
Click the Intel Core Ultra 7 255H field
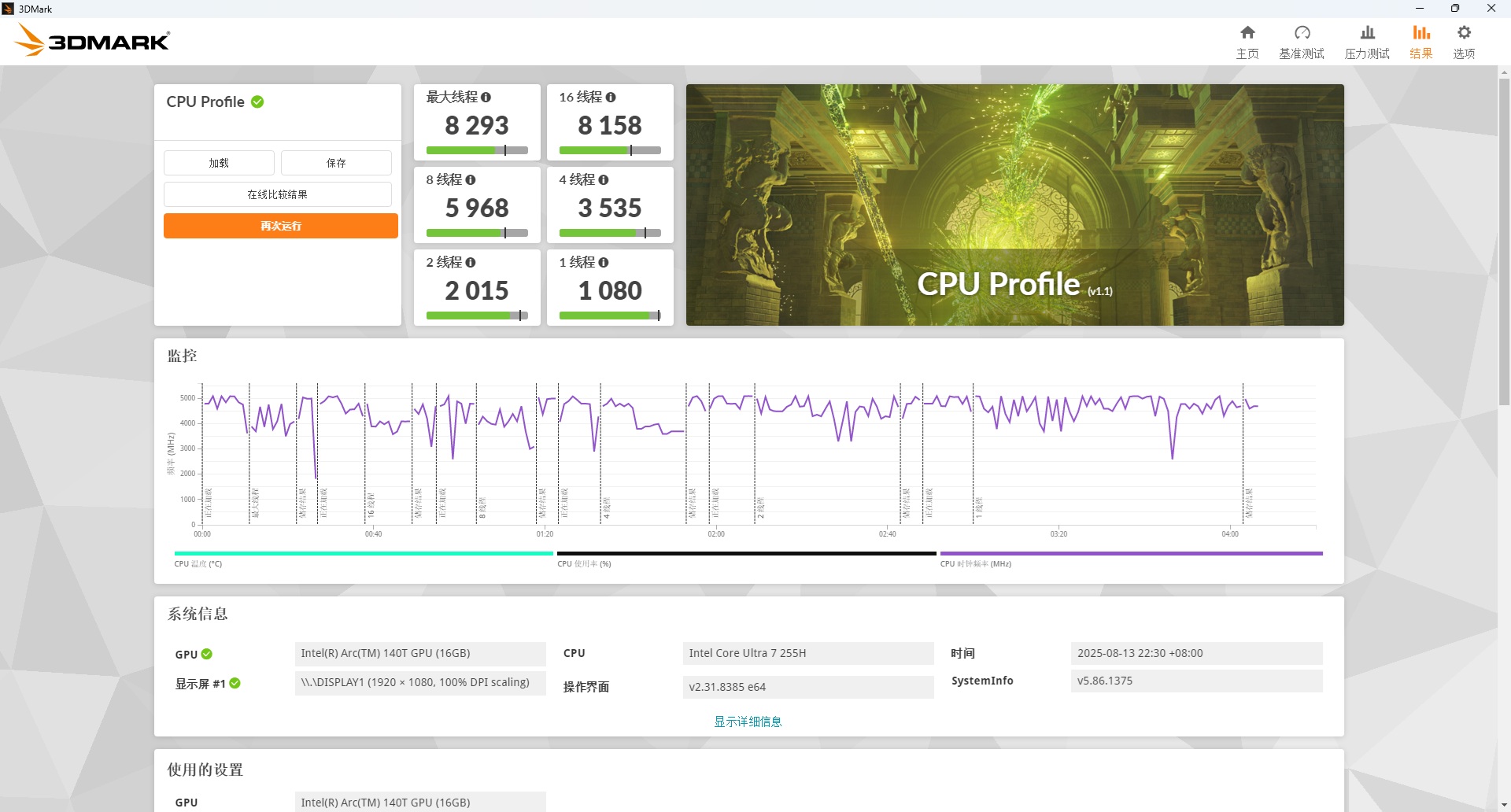click(808, 654)
